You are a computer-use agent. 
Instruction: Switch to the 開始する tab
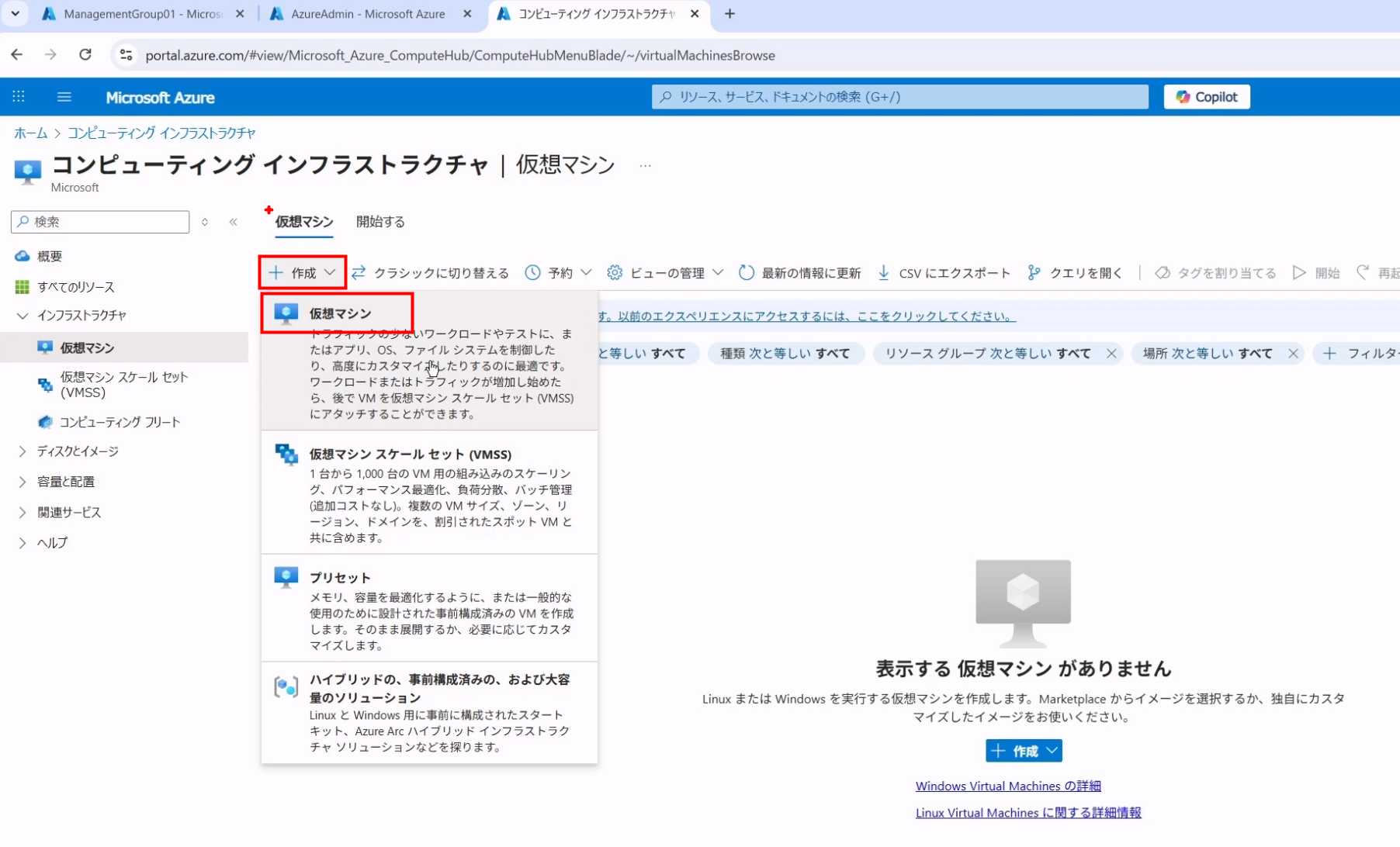coord(380,222)
